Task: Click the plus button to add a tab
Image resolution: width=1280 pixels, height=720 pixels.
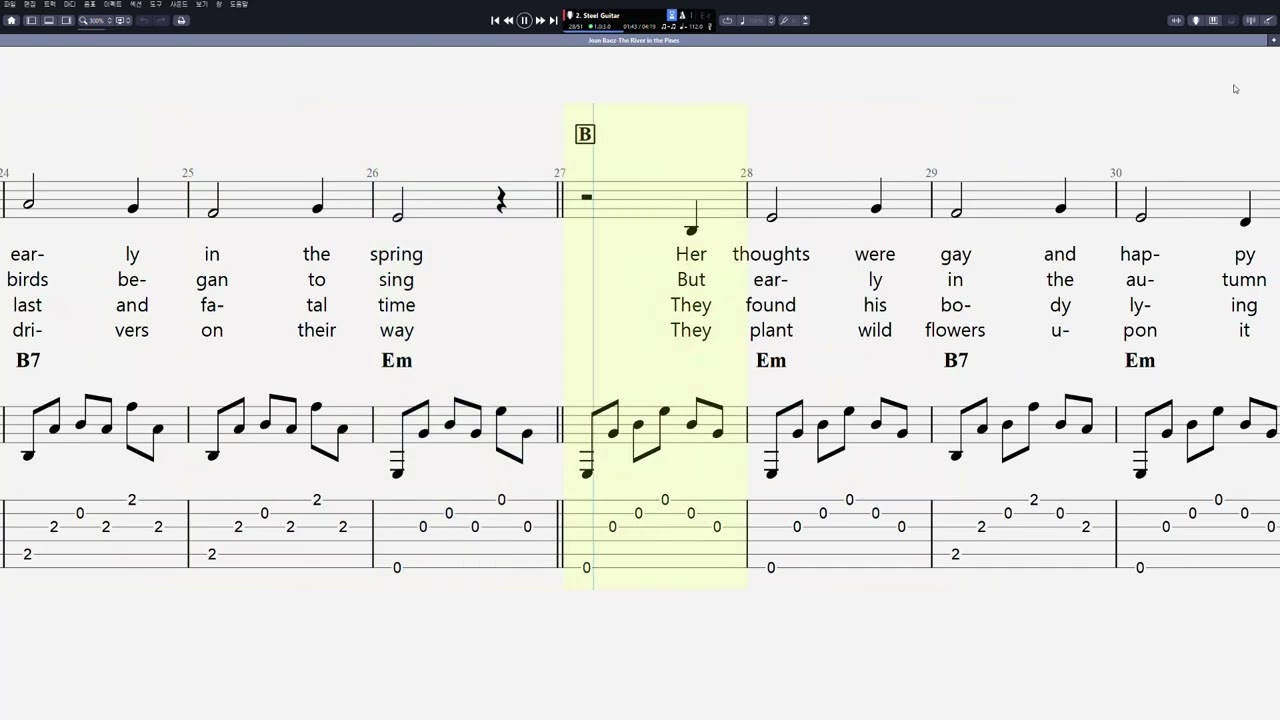Action: tap(1274, 40)
